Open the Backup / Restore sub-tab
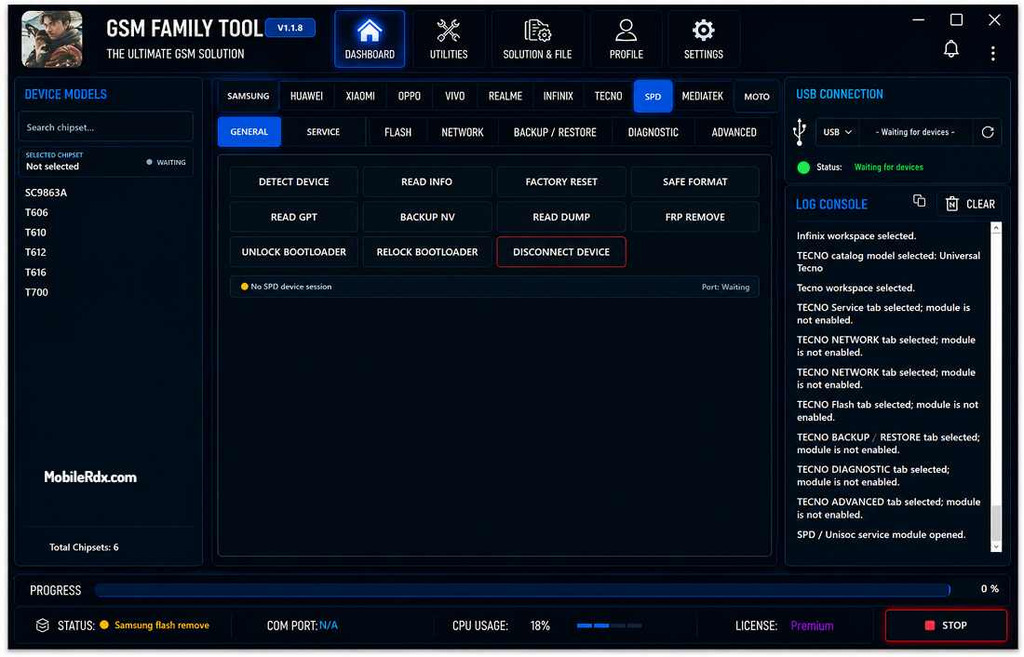The width and height of the screenshot is (1024, 657). (554, 132)
